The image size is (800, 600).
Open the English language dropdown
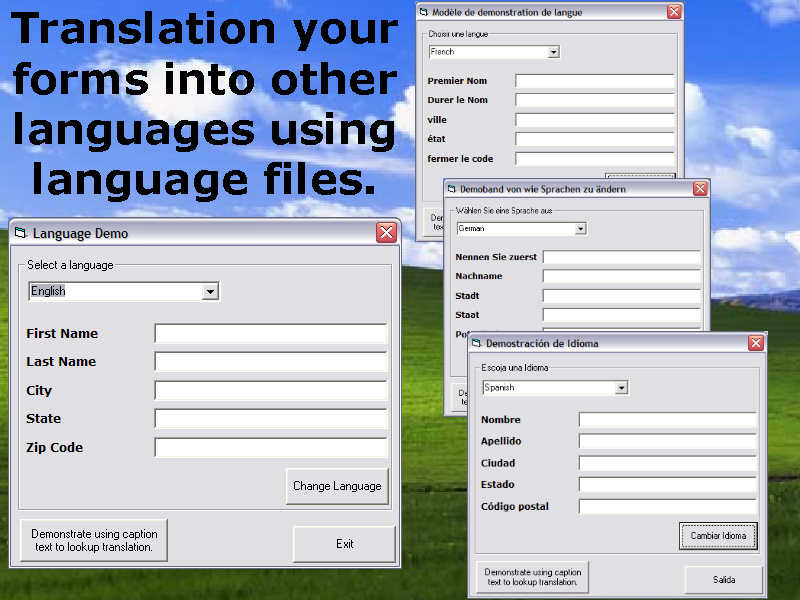pyautogui.click(x=210, y=291)
